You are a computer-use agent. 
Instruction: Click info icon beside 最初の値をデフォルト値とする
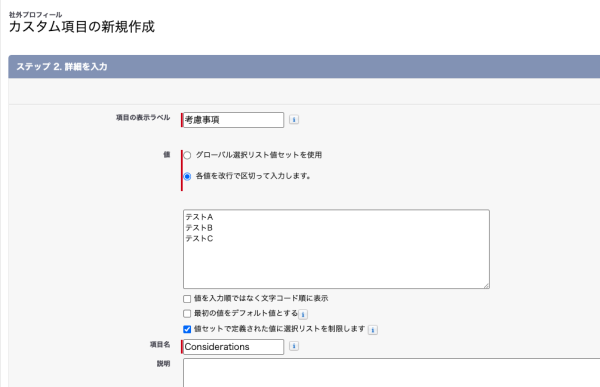pos(303,314)
